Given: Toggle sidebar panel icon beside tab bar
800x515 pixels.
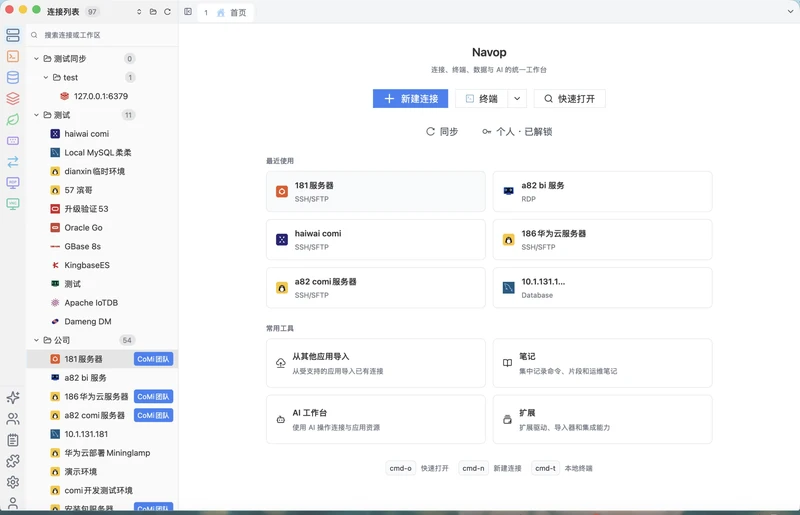Looking at the screenshot, I should 188,11.
